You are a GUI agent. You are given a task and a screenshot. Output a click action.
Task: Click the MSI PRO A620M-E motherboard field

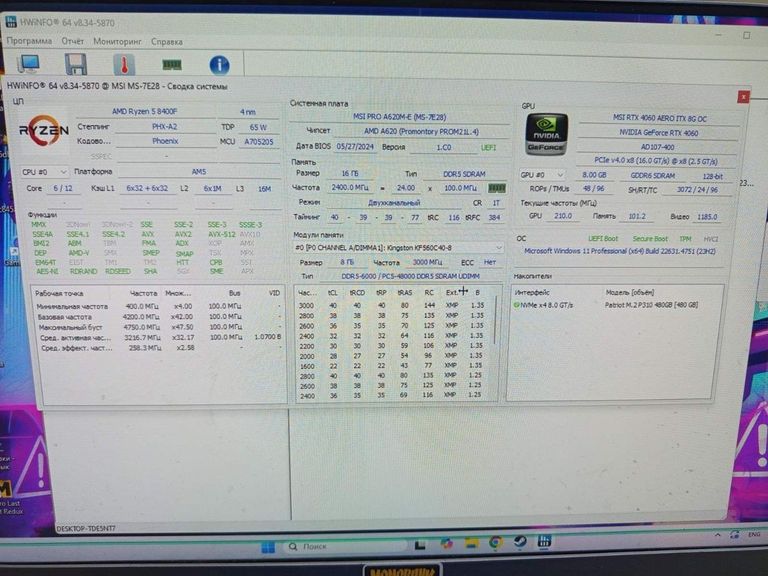coord(399,117)
